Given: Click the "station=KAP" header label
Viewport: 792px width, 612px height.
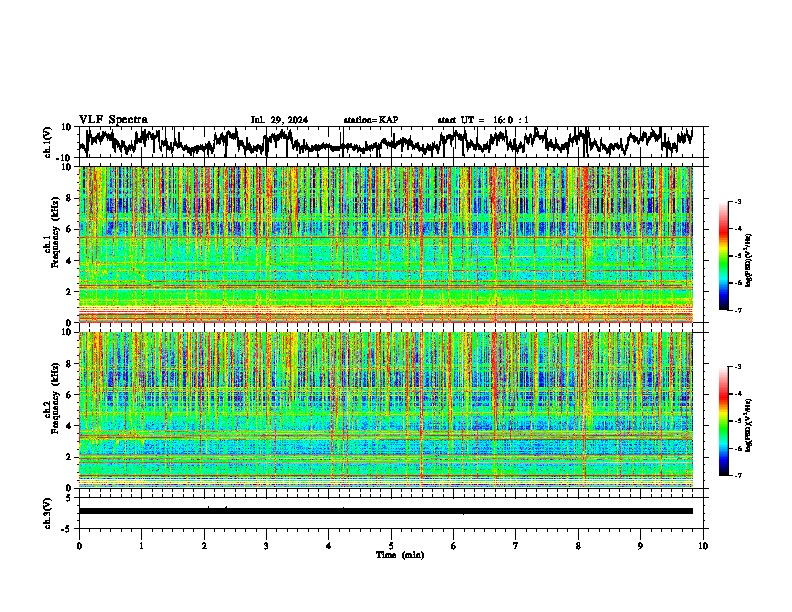Looking at the screenshot, I should click(x=371, y=120).
